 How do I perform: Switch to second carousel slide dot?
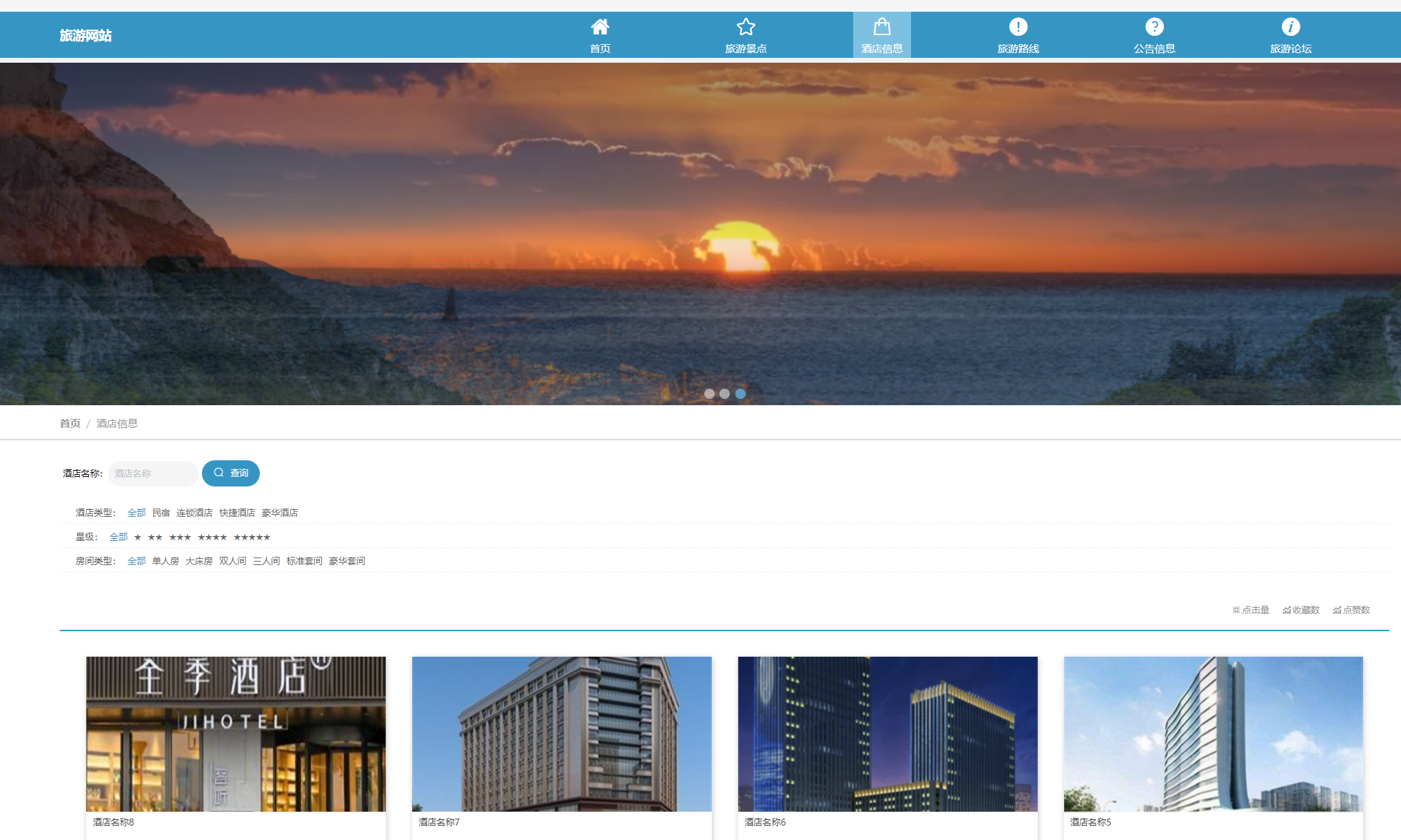[724, 393]
